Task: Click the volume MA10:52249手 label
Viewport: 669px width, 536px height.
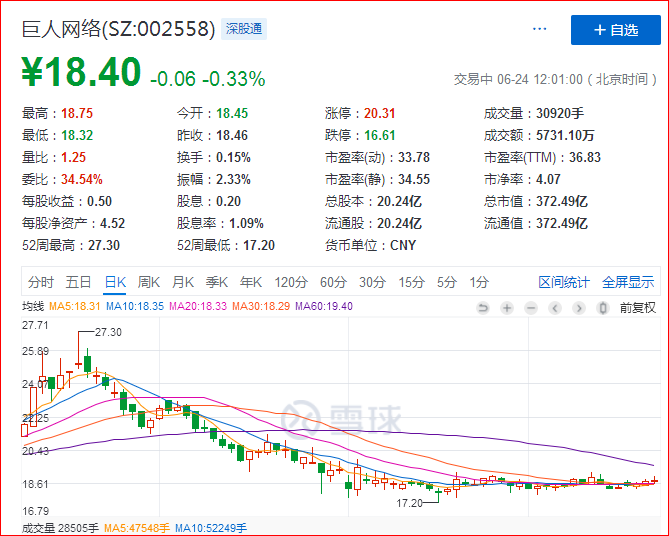Action: coord(211,528)
